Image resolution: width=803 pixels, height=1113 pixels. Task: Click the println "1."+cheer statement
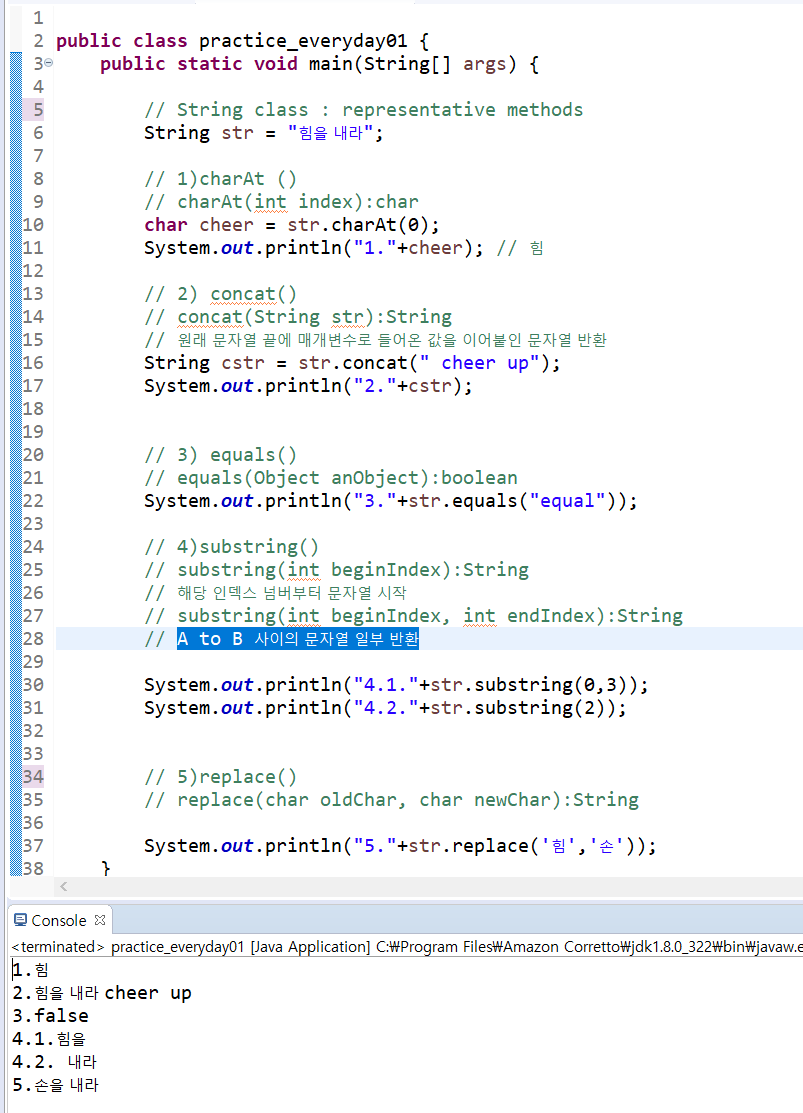coord(314,248)
